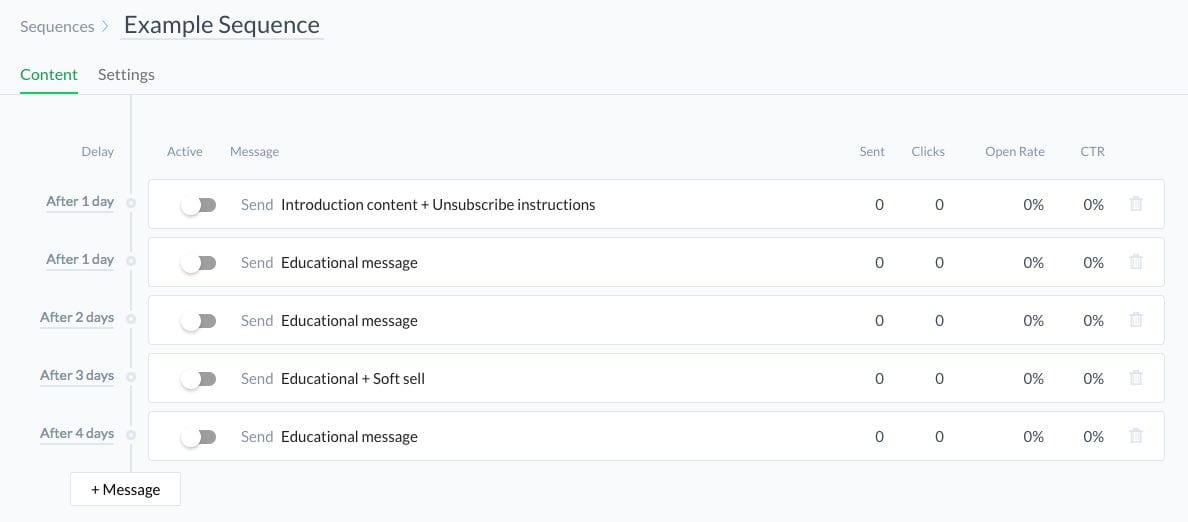Viewport: 1188px width, 522px height.
Task: Select the Content tab
Action: [49, 74]
